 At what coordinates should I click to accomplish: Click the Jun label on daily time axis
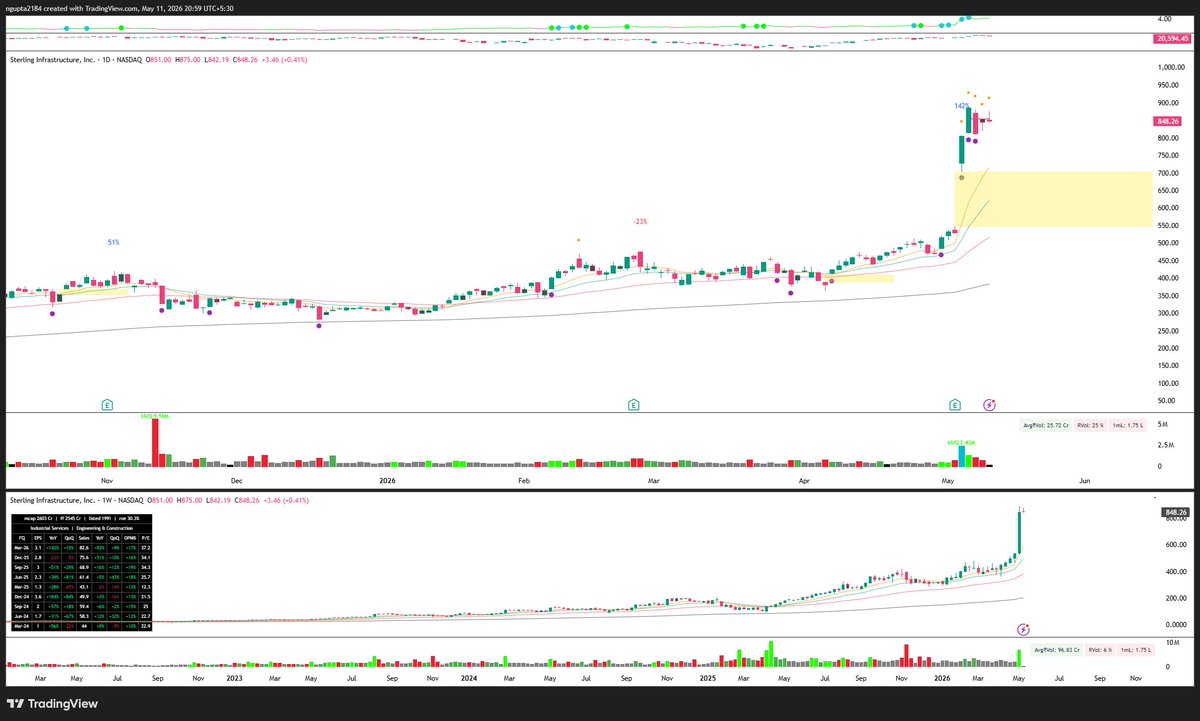[x=1084, y=480]
